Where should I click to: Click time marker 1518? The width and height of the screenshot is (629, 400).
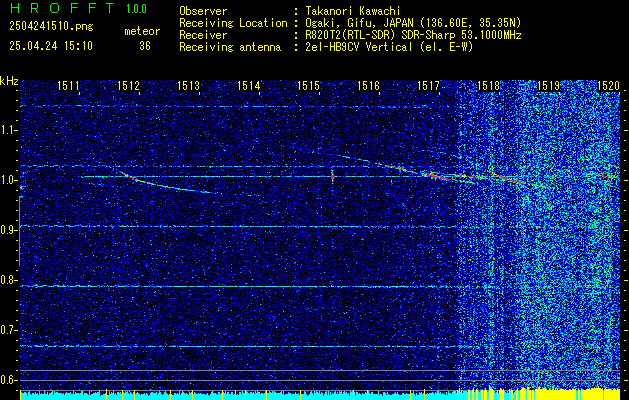pos(489,85)
